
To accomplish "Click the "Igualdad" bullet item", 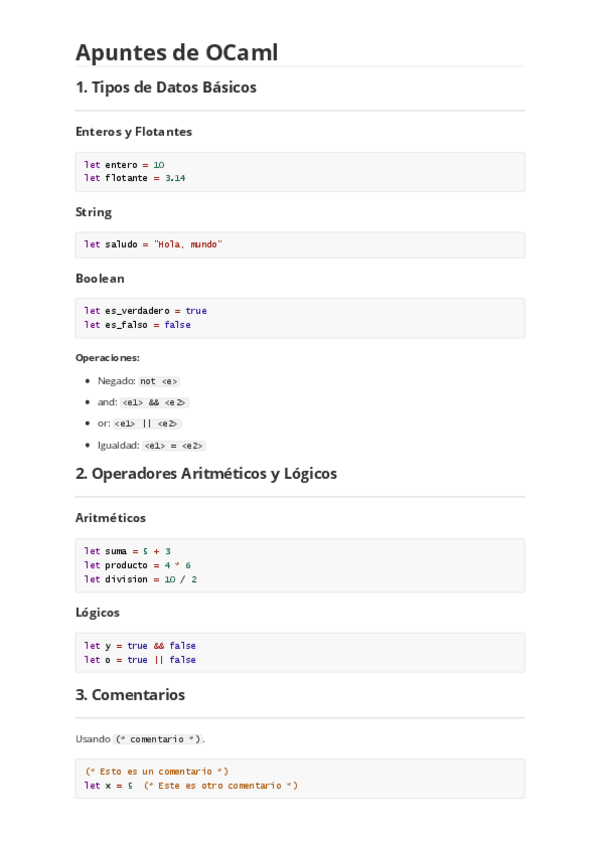I will pos(151,445).
